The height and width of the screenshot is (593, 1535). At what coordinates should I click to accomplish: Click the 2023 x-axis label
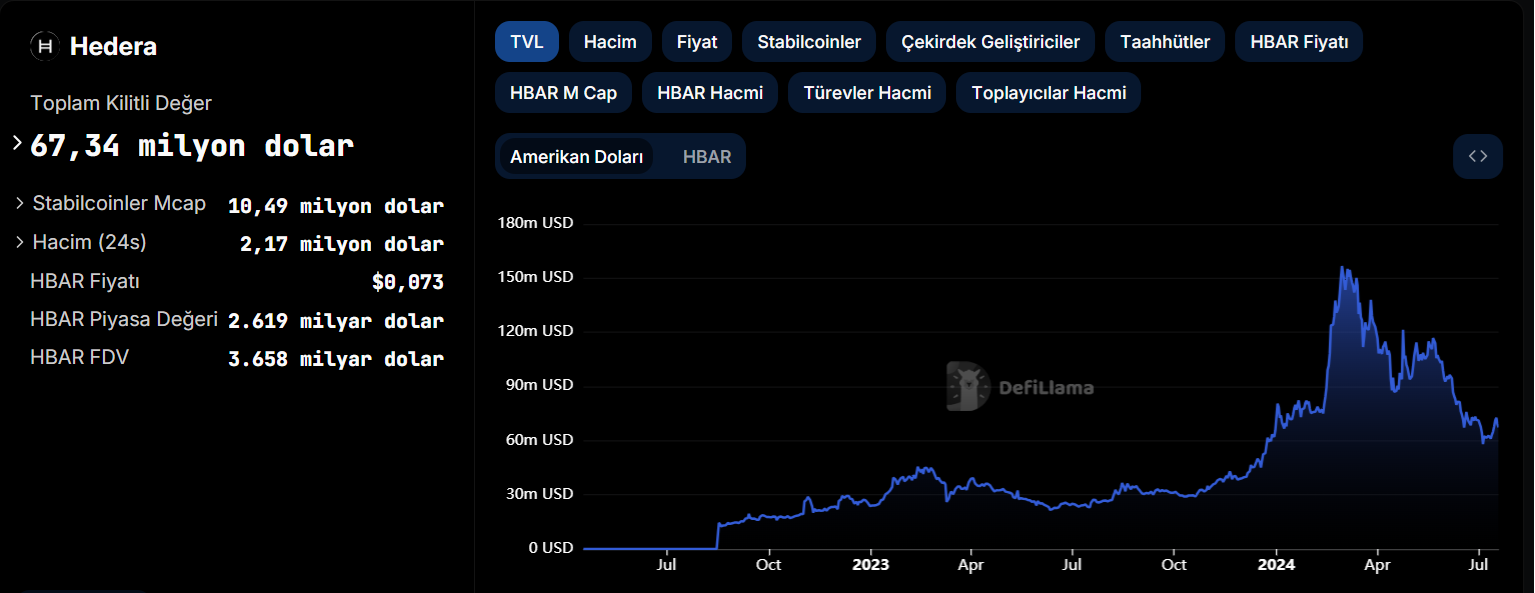(x=870, y=565)
